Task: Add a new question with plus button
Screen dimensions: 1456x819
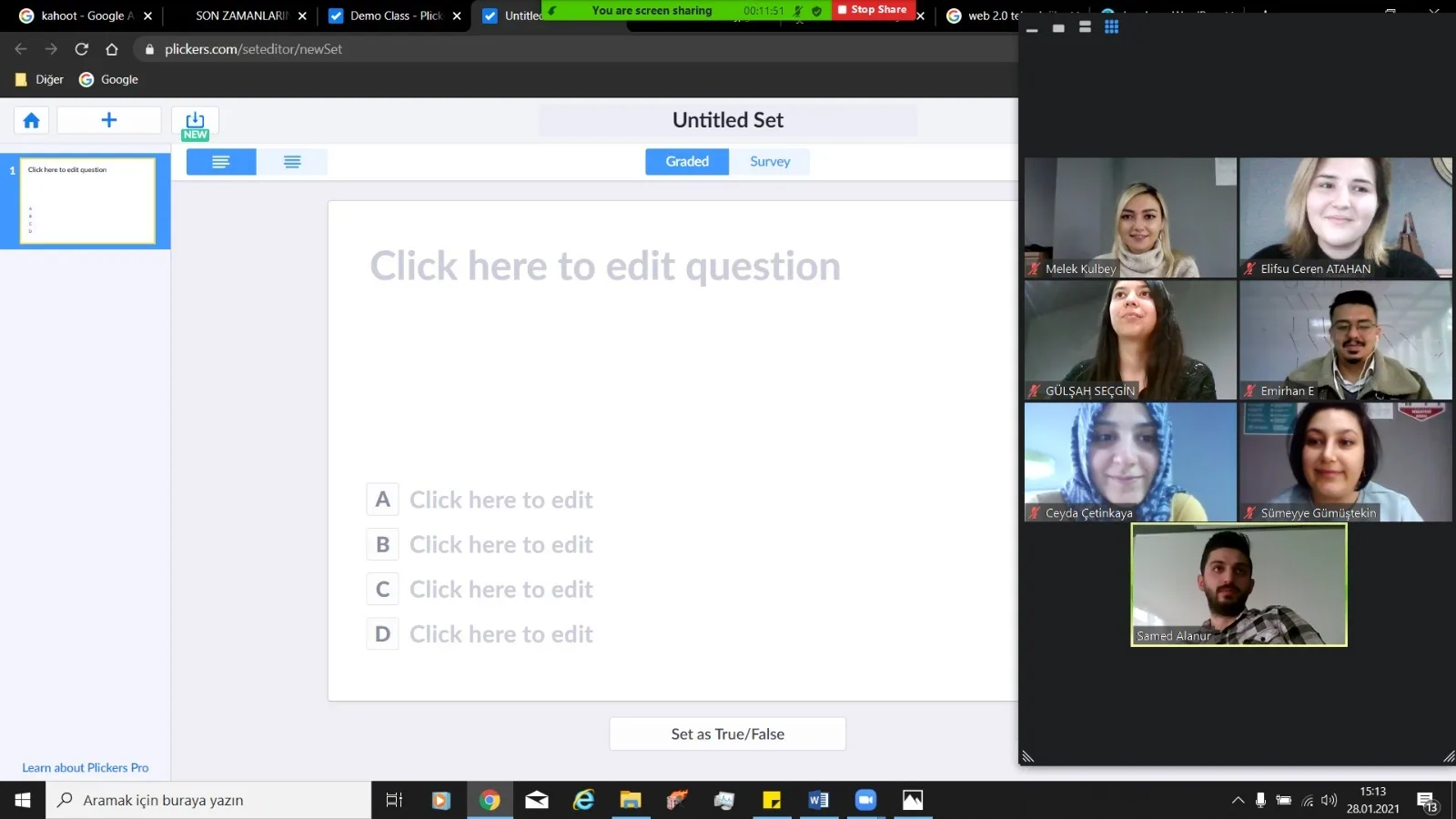Action: click(x=108, y=120)
